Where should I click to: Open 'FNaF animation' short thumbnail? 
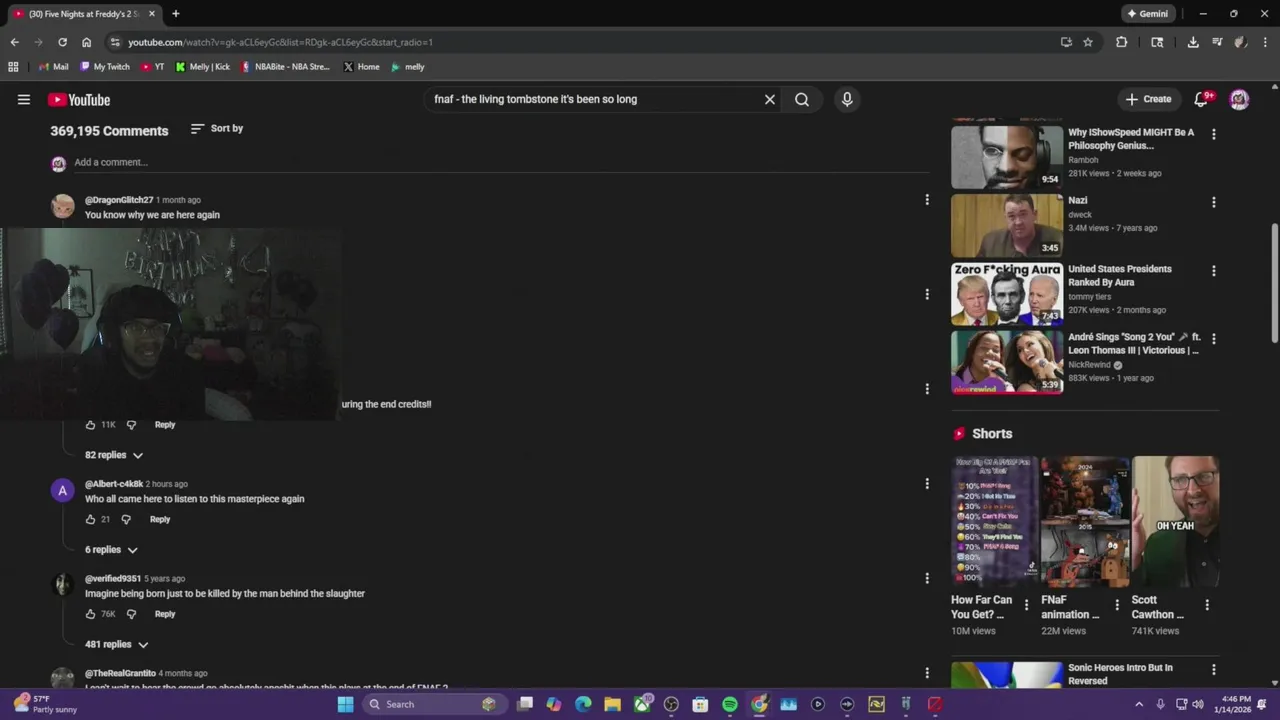click(x=1085, y=521)
